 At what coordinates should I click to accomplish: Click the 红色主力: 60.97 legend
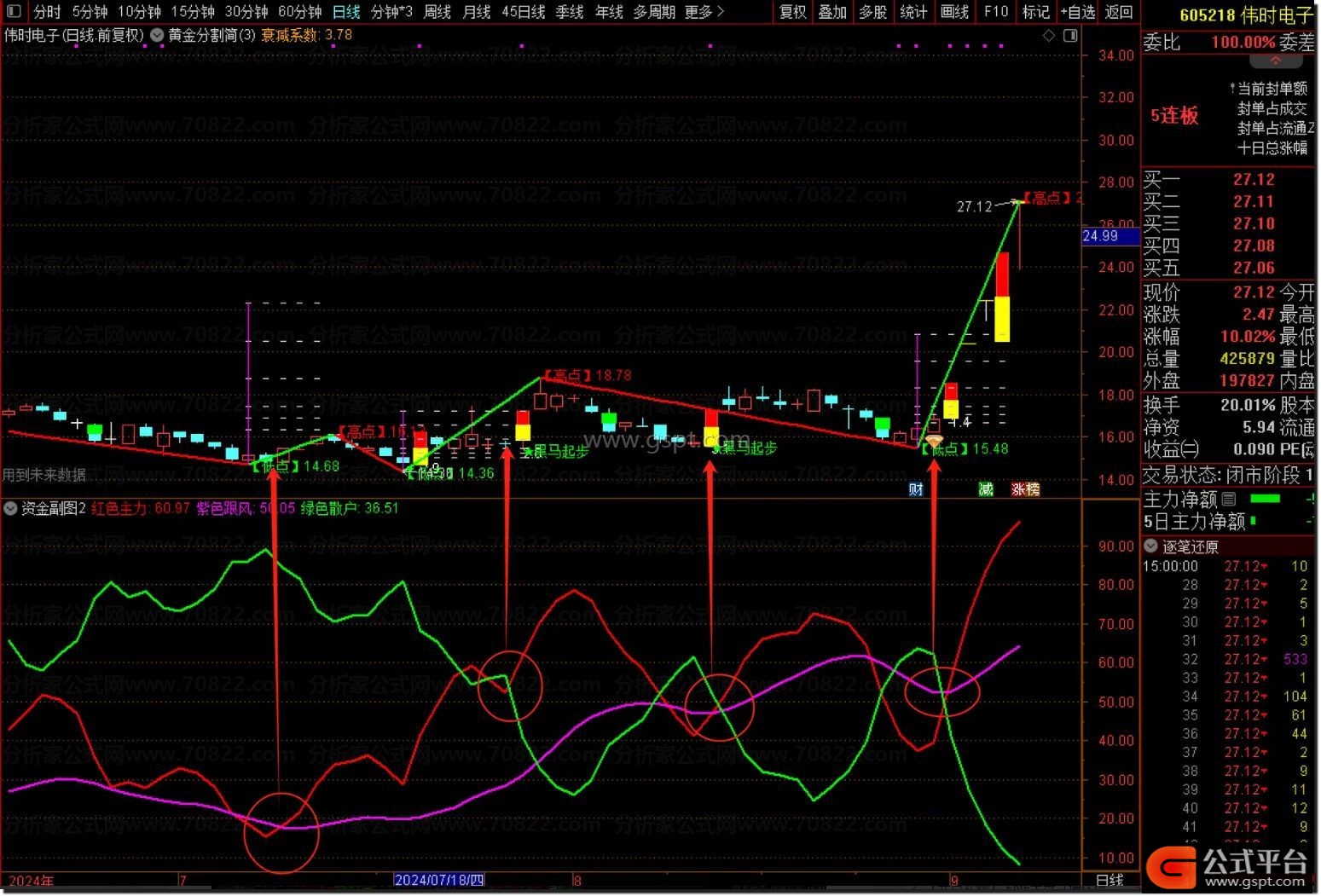[x=141, y=509]
